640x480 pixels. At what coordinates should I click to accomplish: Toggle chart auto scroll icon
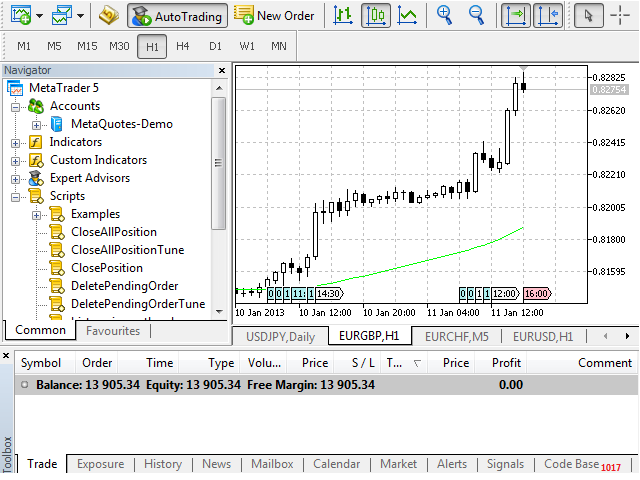coord(515,15)
